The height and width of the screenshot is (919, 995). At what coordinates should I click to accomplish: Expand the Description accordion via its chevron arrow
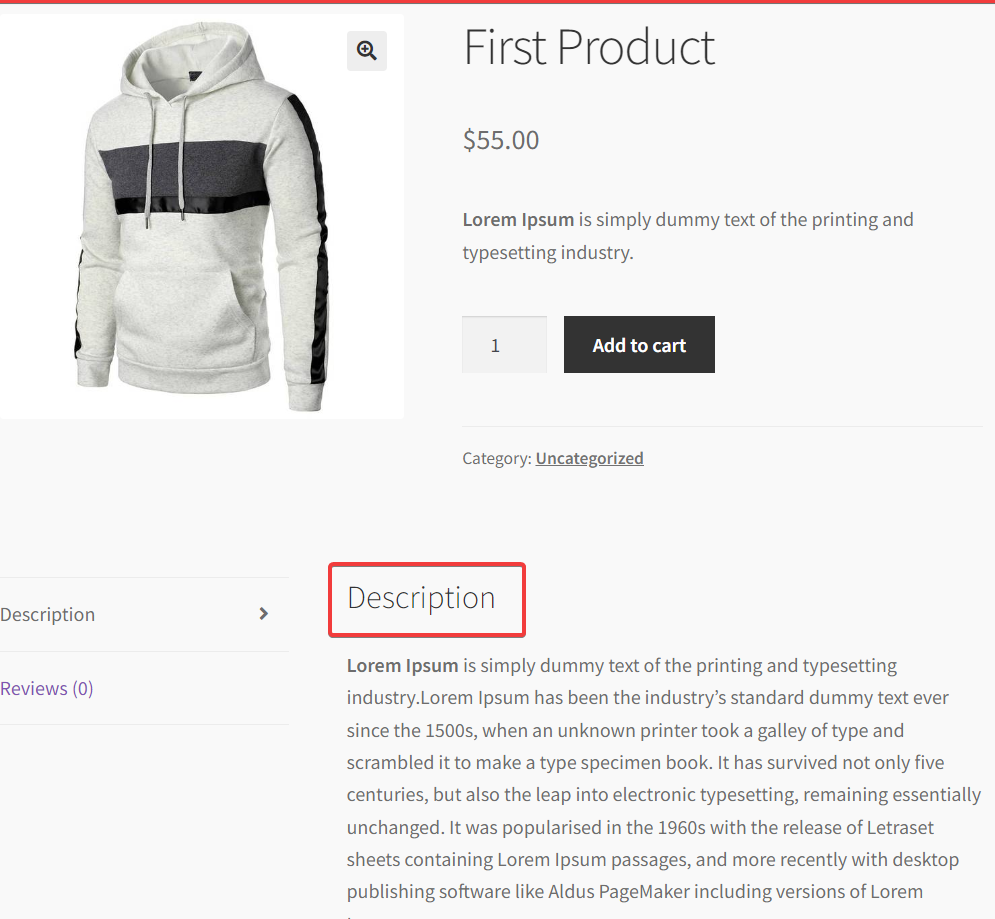265,614
